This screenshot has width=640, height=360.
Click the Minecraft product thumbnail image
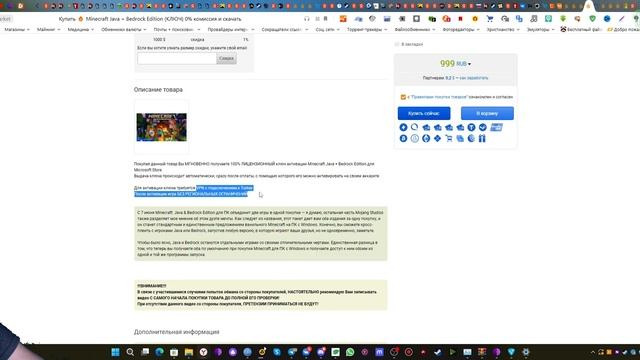(x=162, y=127)
